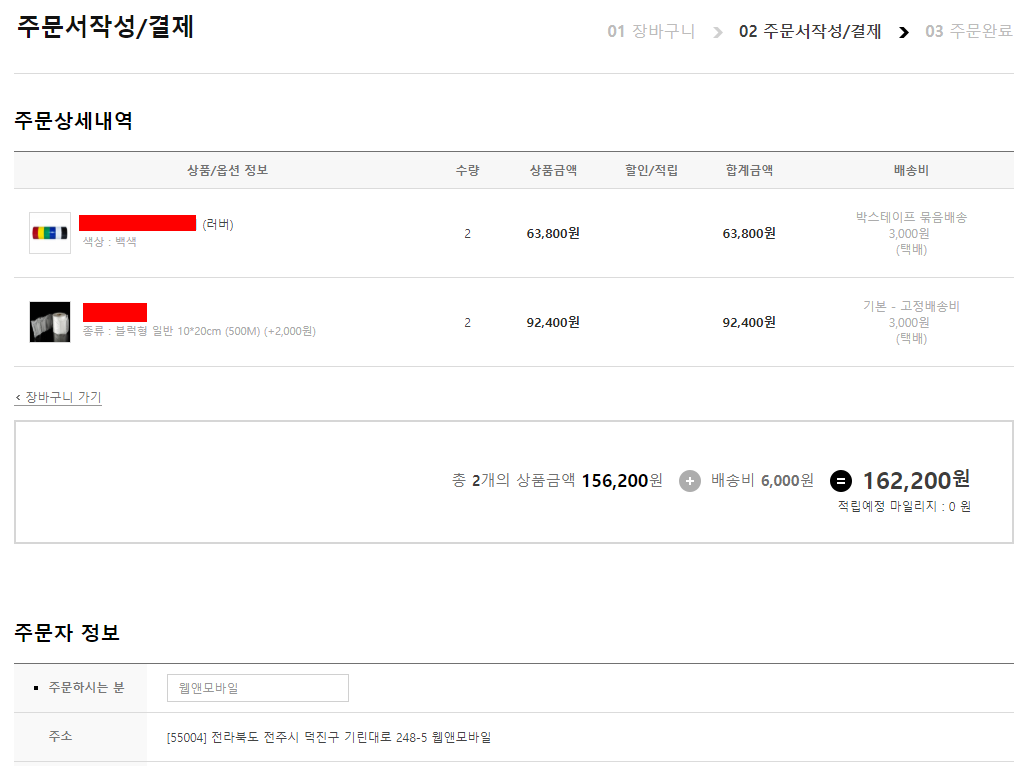Select the 02 주문서작성/결제 step
The image size is (1016, 766).
[810, 31]
